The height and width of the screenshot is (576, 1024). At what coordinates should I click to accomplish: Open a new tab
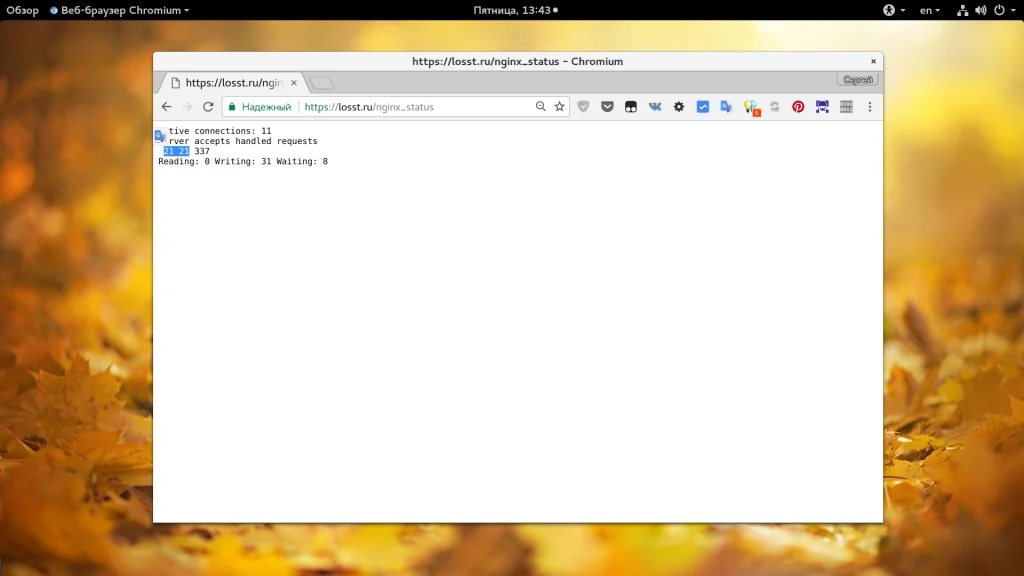click(321, 83)
